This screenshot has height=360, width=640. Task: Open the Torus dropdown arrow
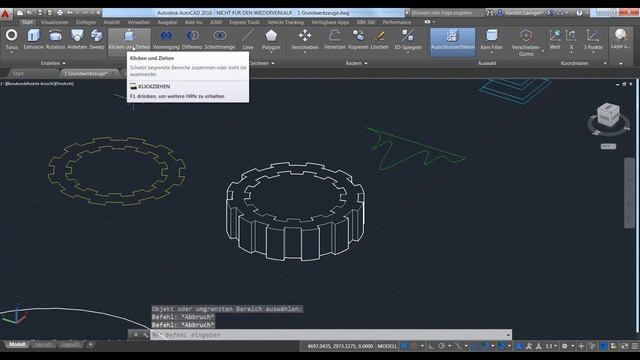pyautogui.click(x=11, y=53)
